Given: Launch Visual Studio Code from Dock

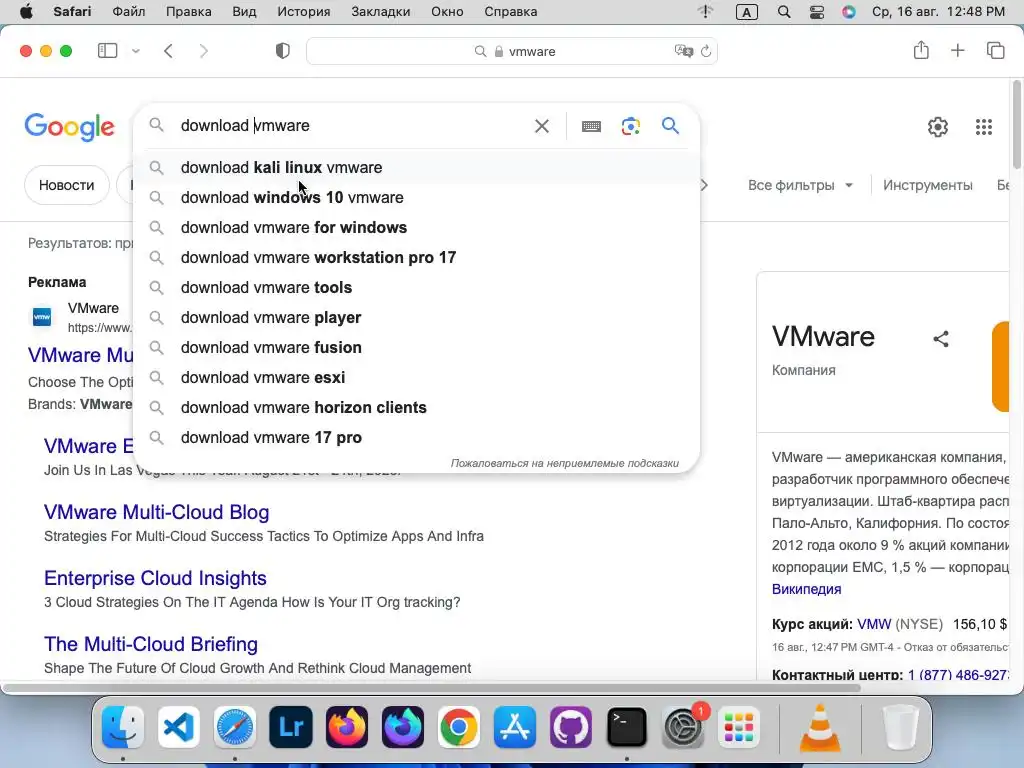Looking at the screenshot, I should pos(178,727).
